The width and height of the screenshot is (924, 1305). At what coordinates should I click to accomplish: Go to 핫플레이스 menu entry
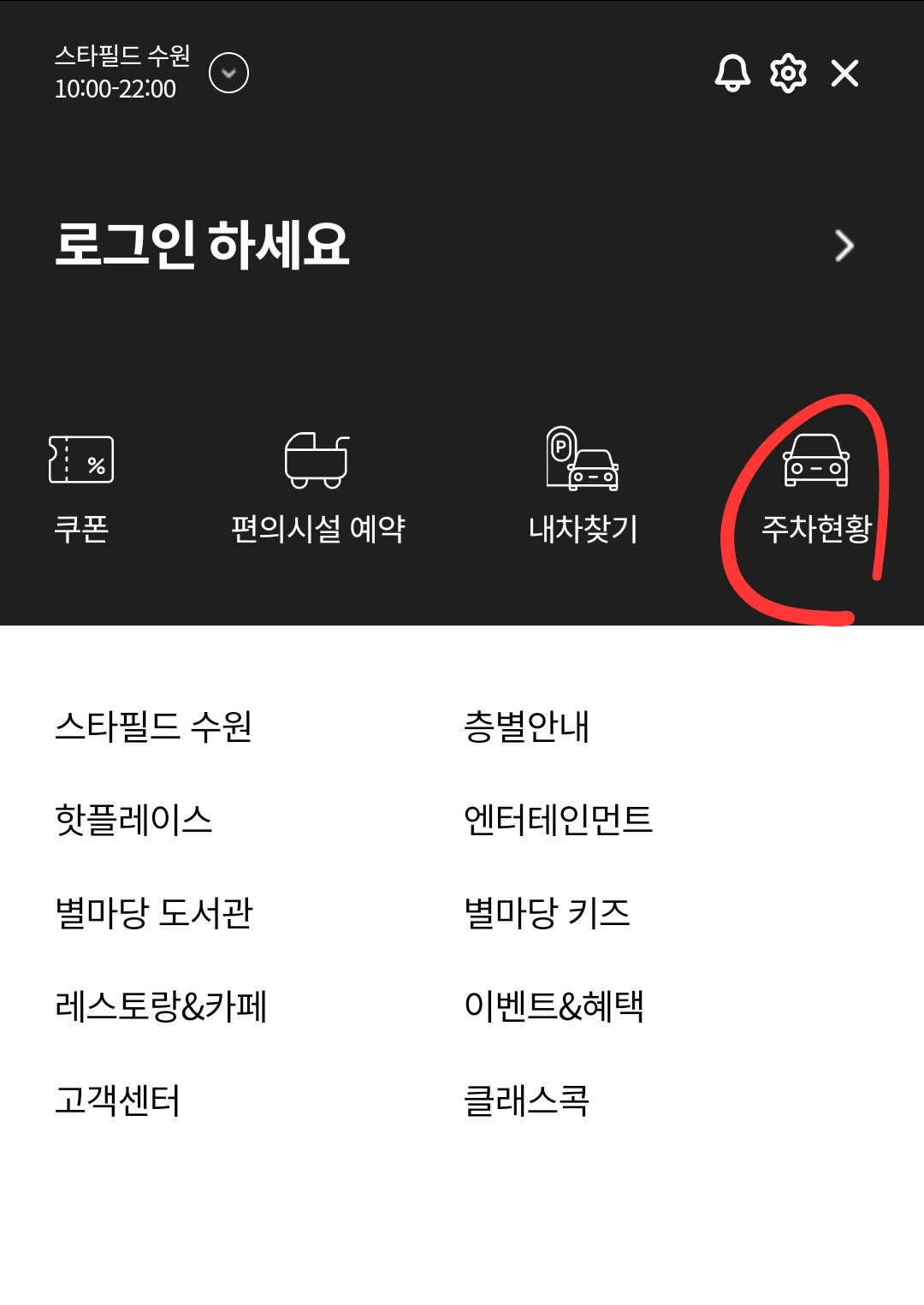[x=133, y=820]
